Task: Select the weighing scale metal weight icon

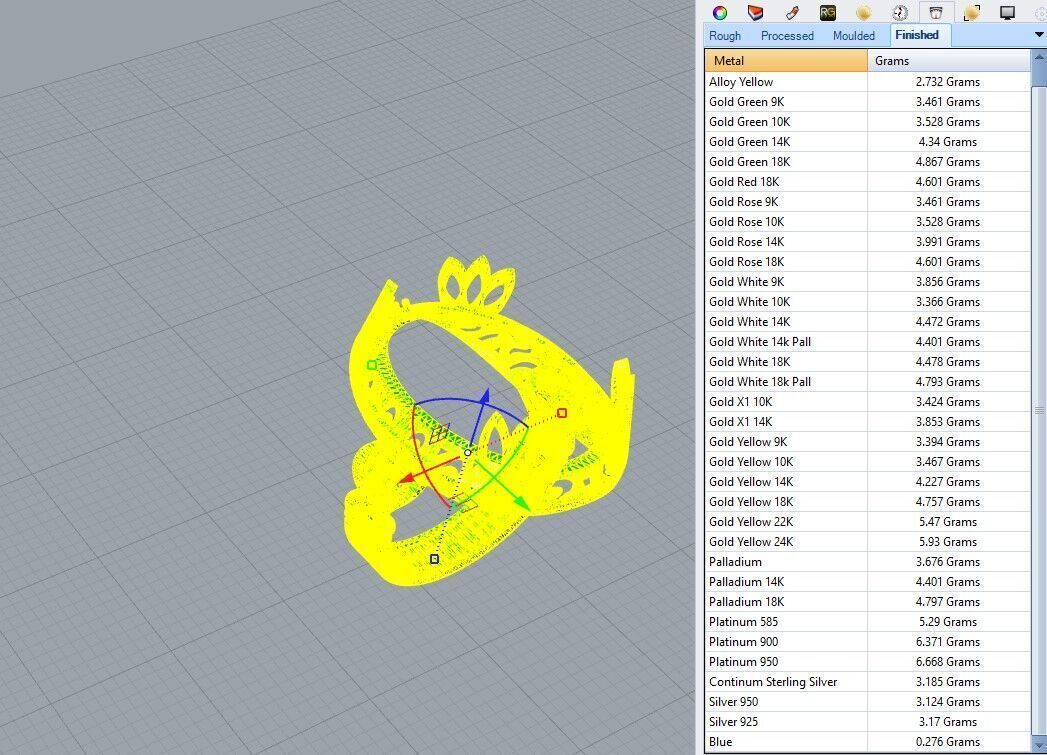Action: (935, 13)
